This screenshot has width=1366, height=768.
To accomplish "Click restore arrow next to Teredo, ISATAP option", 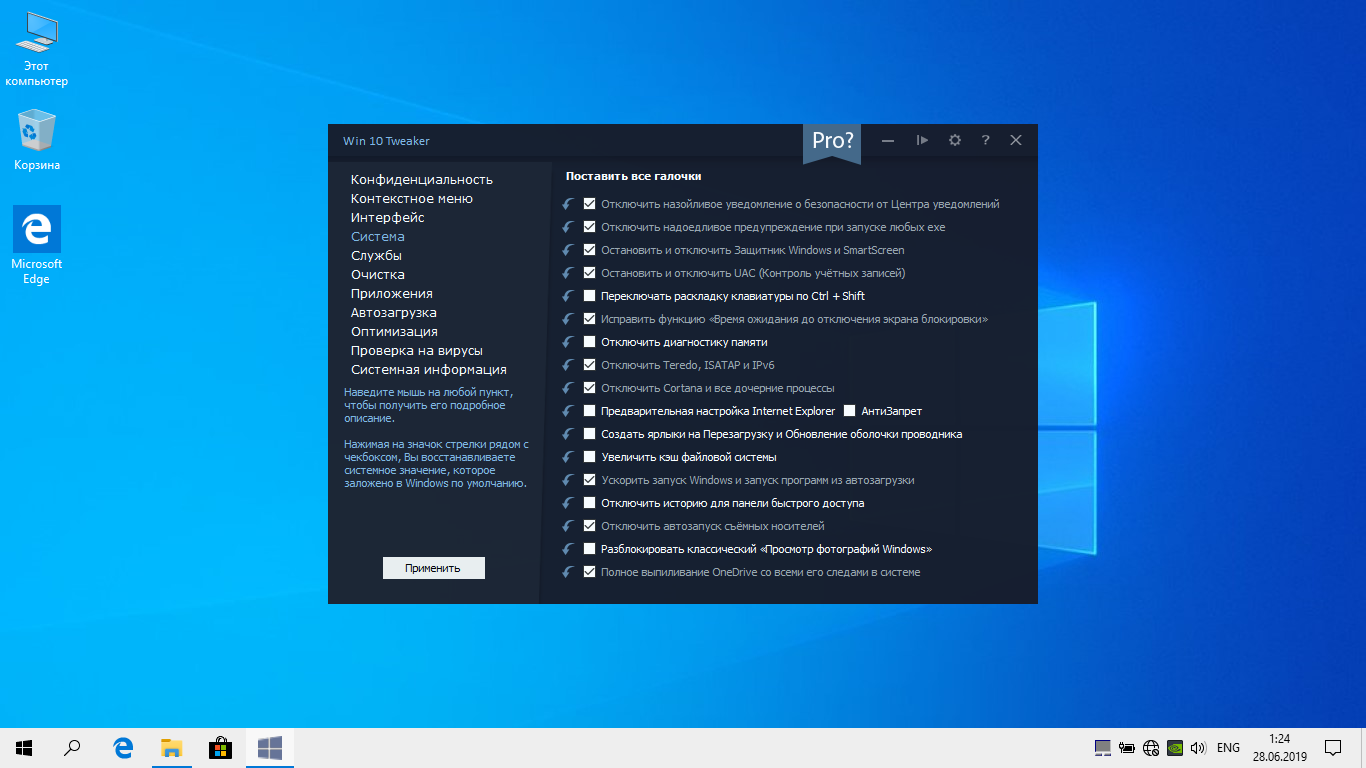I will [568, 365].
